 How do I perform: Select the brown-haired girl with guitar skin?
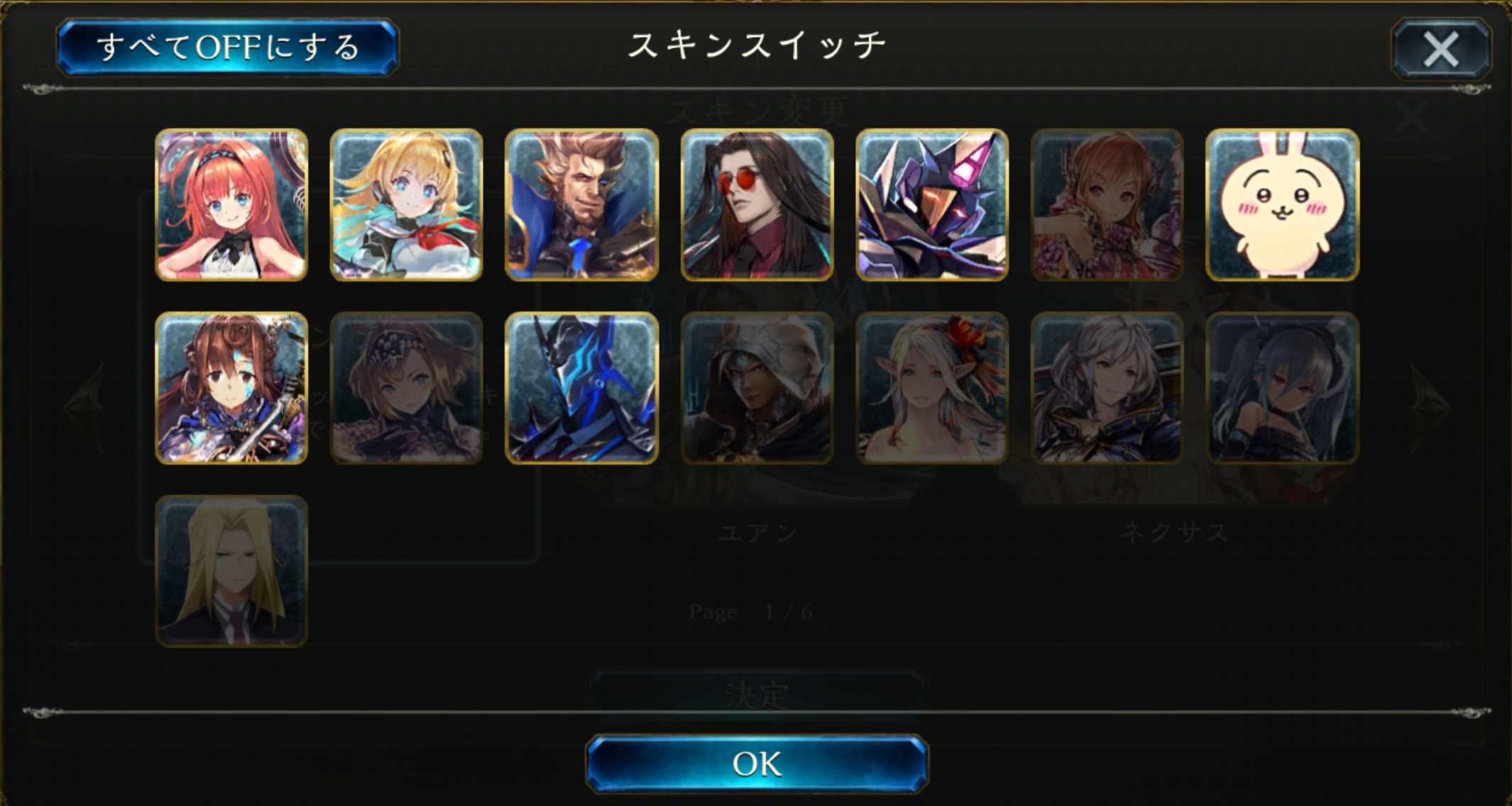point(231,388)
